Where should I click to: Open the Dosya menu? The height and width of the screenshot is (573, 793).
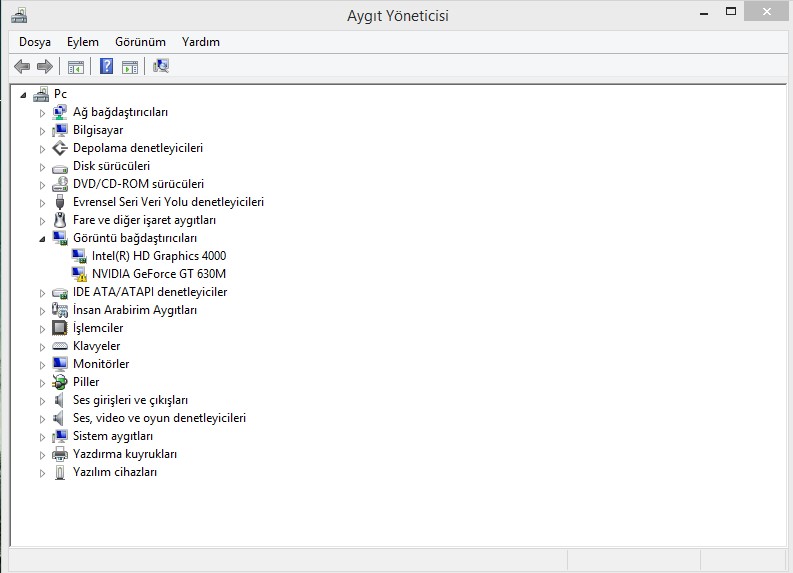coord(35,42)
